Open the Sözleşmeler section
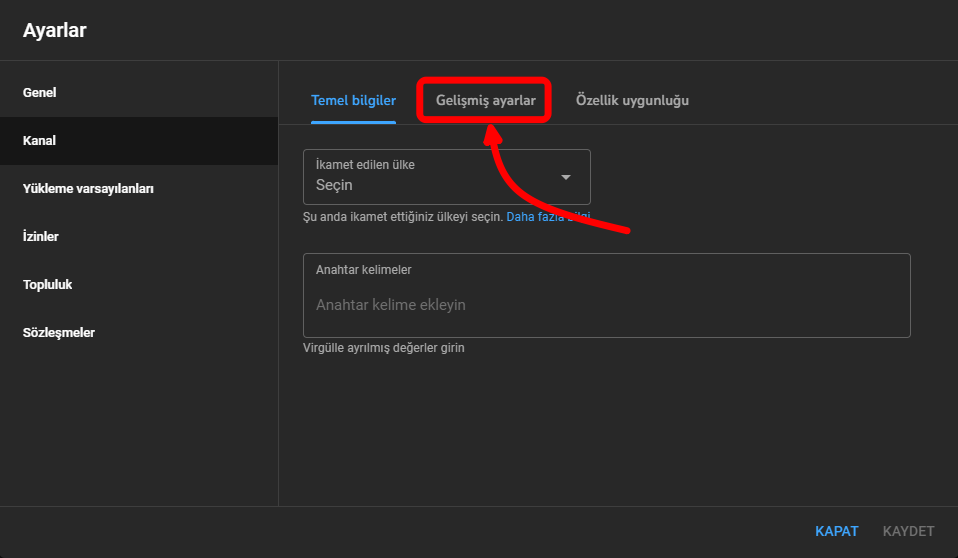 [x=59, y=333]
